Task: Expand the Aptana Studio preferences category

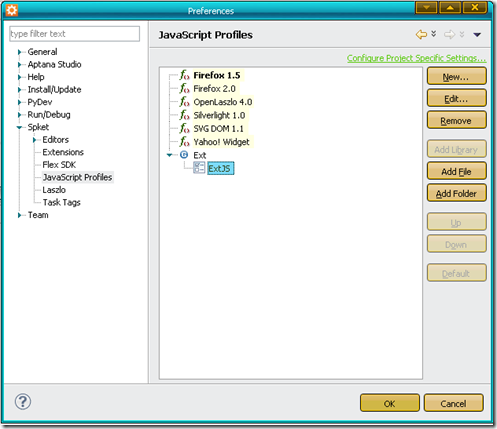Action: pos(19,65)
